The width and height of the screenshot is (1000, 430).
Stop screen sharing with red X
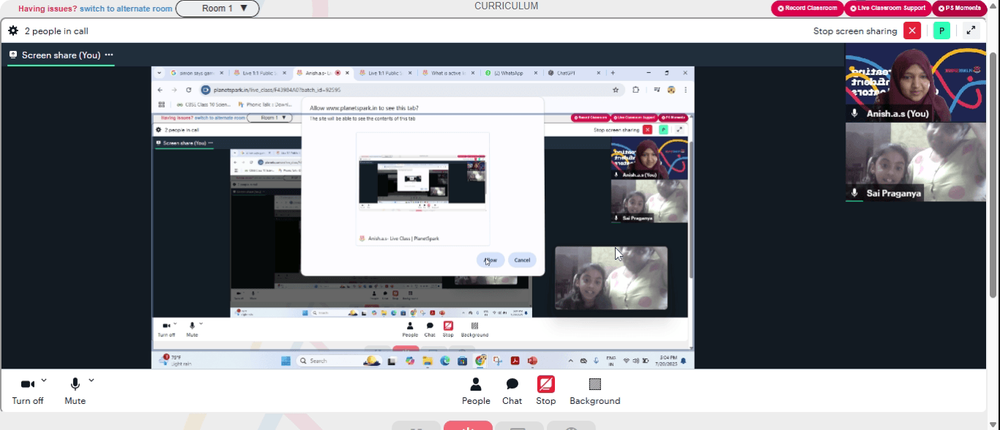pos(912,31)
